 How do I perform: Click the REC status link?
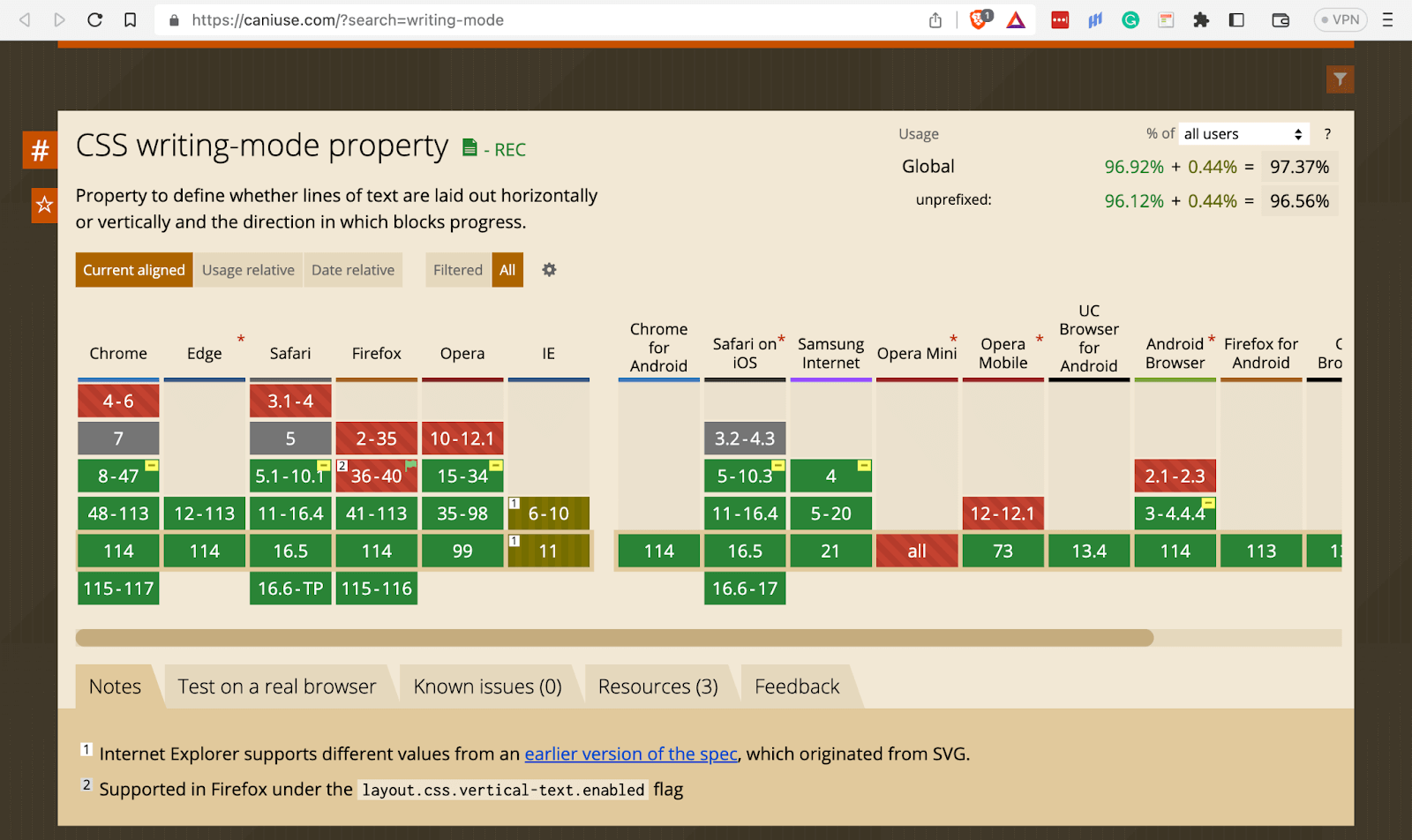coord(510,150)
